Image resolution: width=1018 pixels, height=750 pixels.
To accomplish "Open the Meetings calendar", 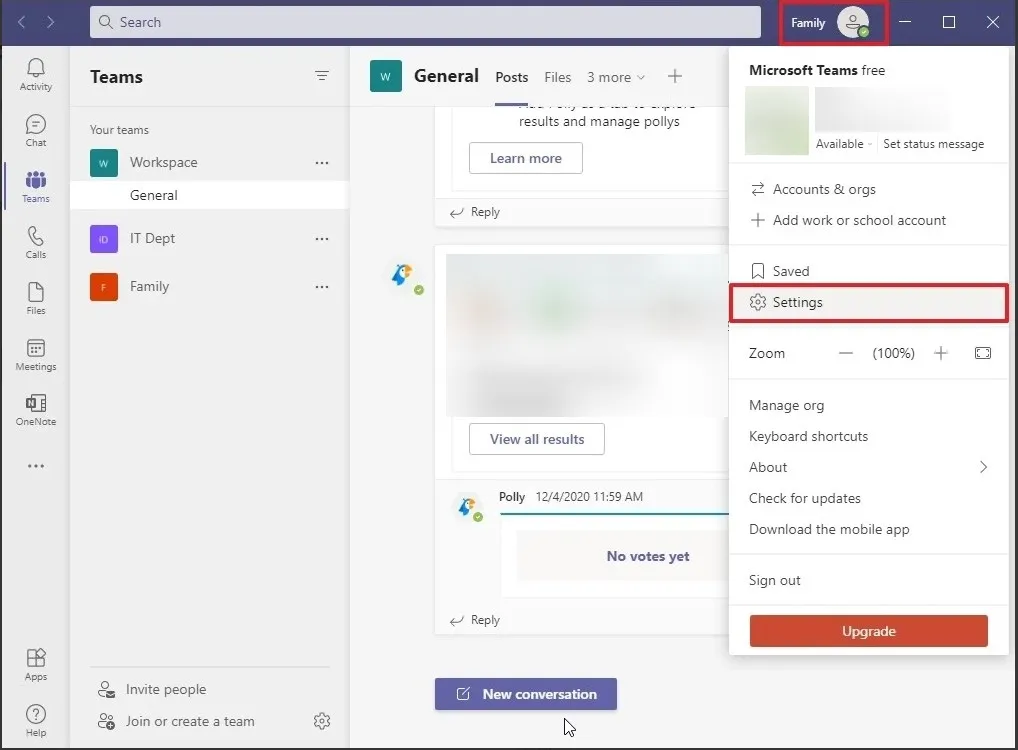I will click(36, 355).
